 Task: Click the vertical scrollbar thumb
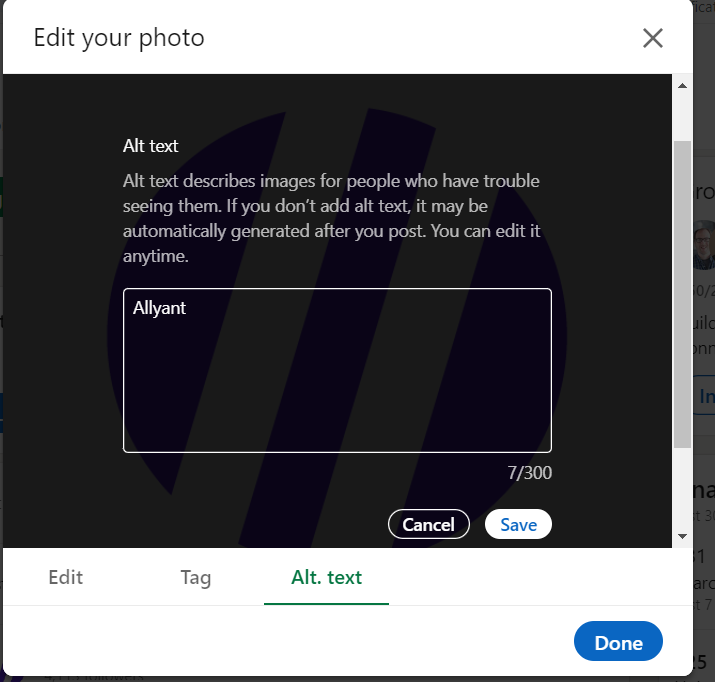coord(682,290)
